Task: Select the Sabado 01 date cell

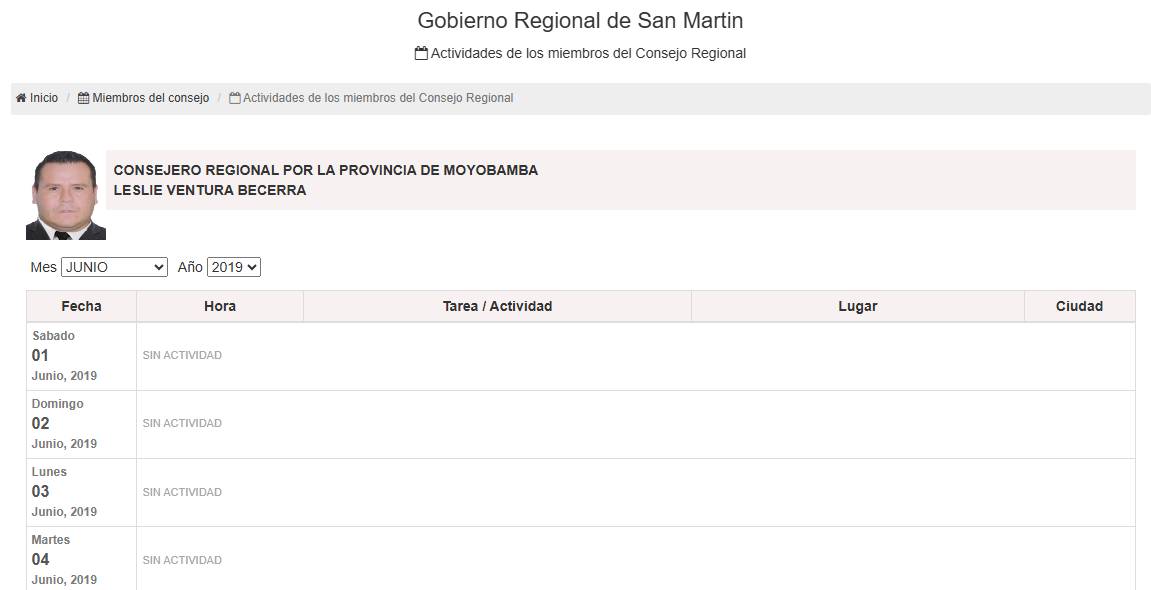Action: point(81,356)
